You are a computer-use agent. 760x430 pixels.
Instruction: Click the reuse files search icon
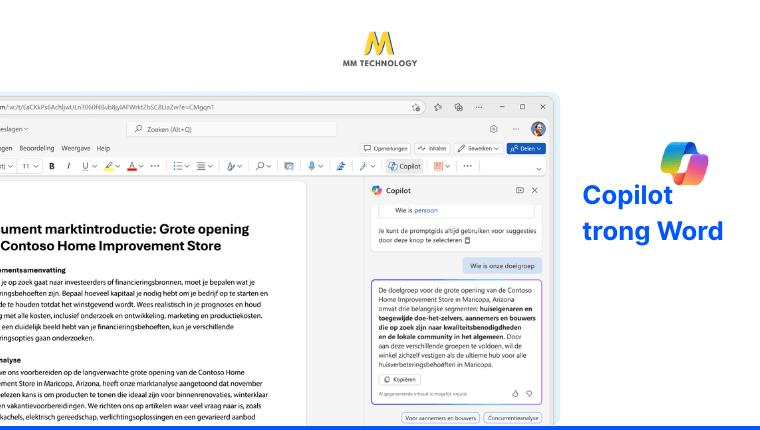coord(289,166)
